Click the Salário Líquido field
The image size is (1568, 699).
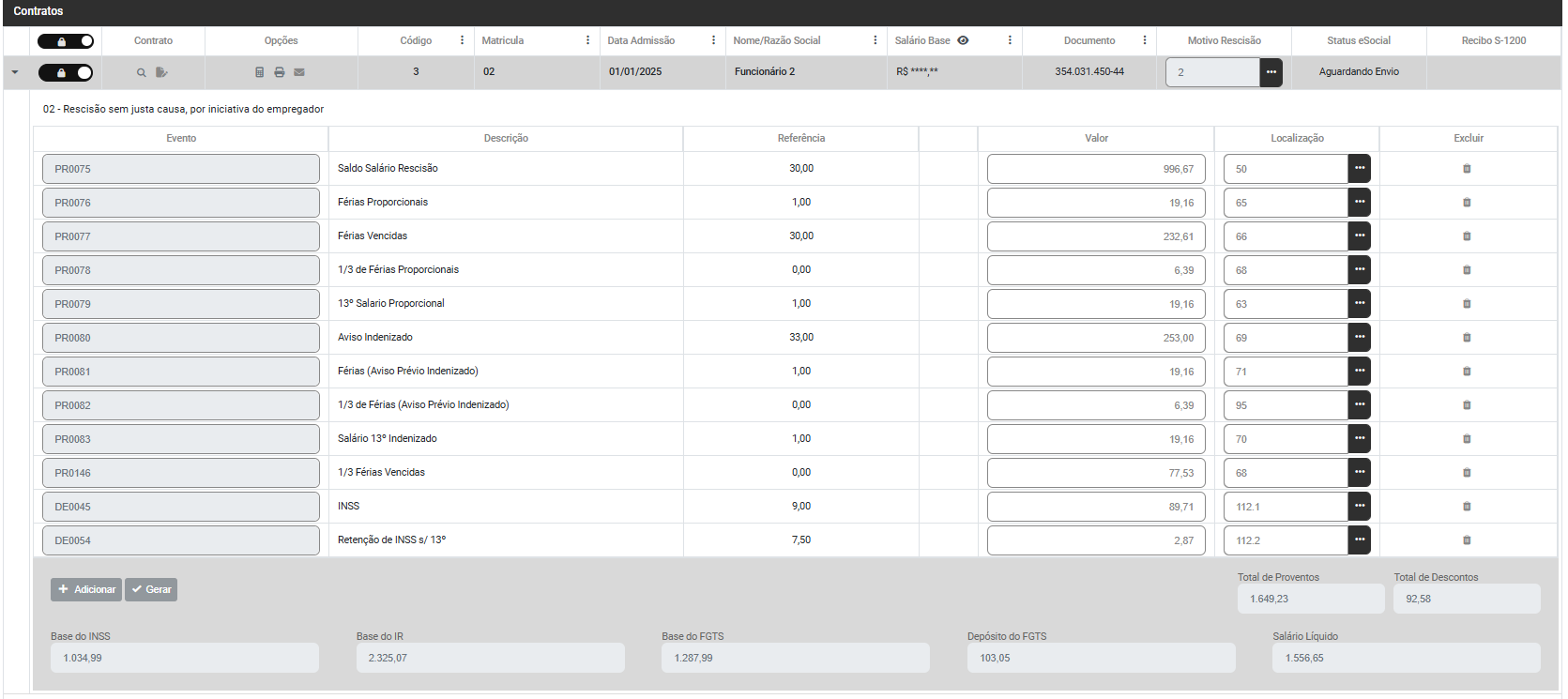[1407, 658]
